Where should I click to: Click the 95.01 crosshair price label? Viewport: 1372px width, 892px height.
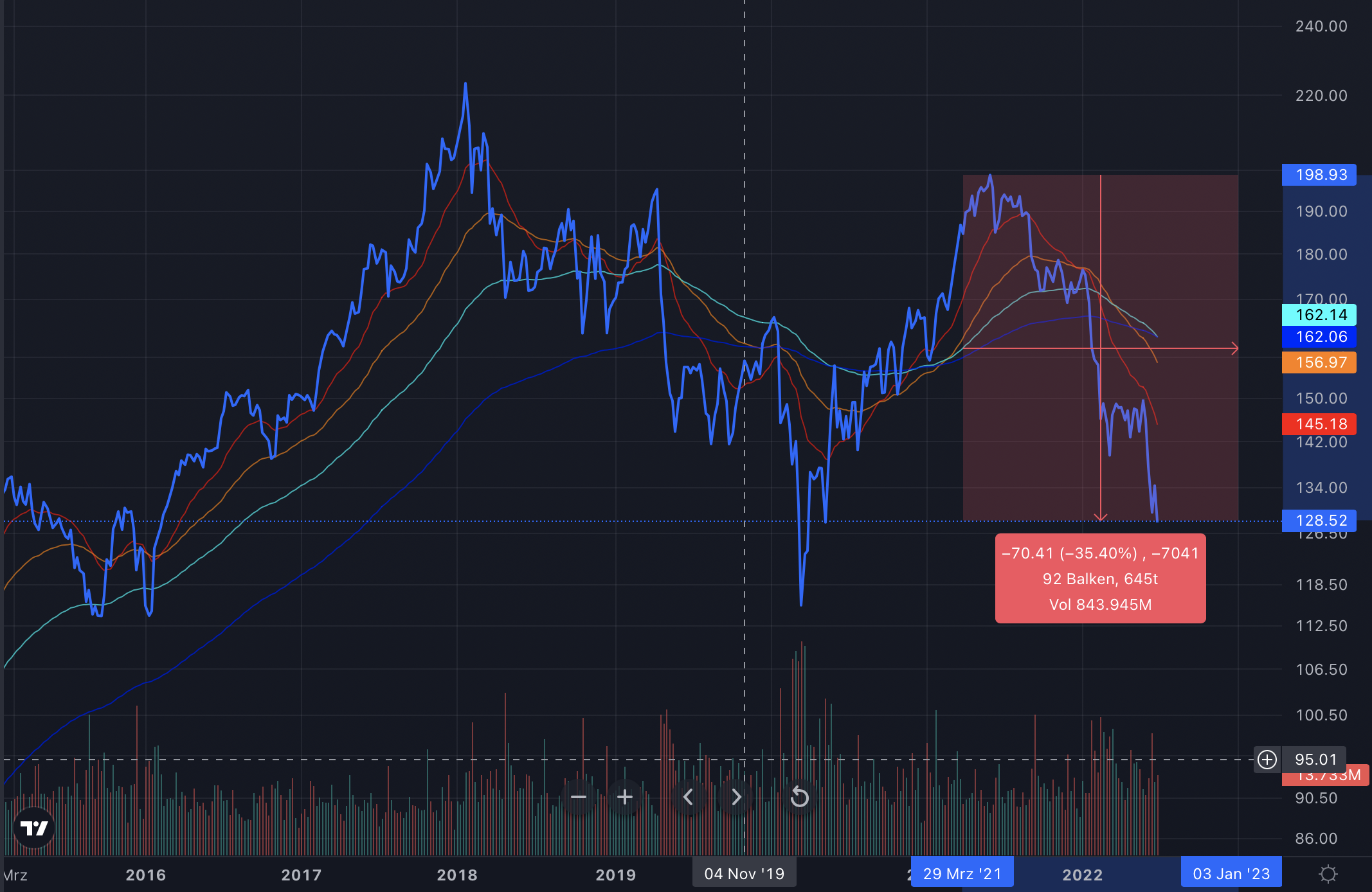click(1315, 760)
